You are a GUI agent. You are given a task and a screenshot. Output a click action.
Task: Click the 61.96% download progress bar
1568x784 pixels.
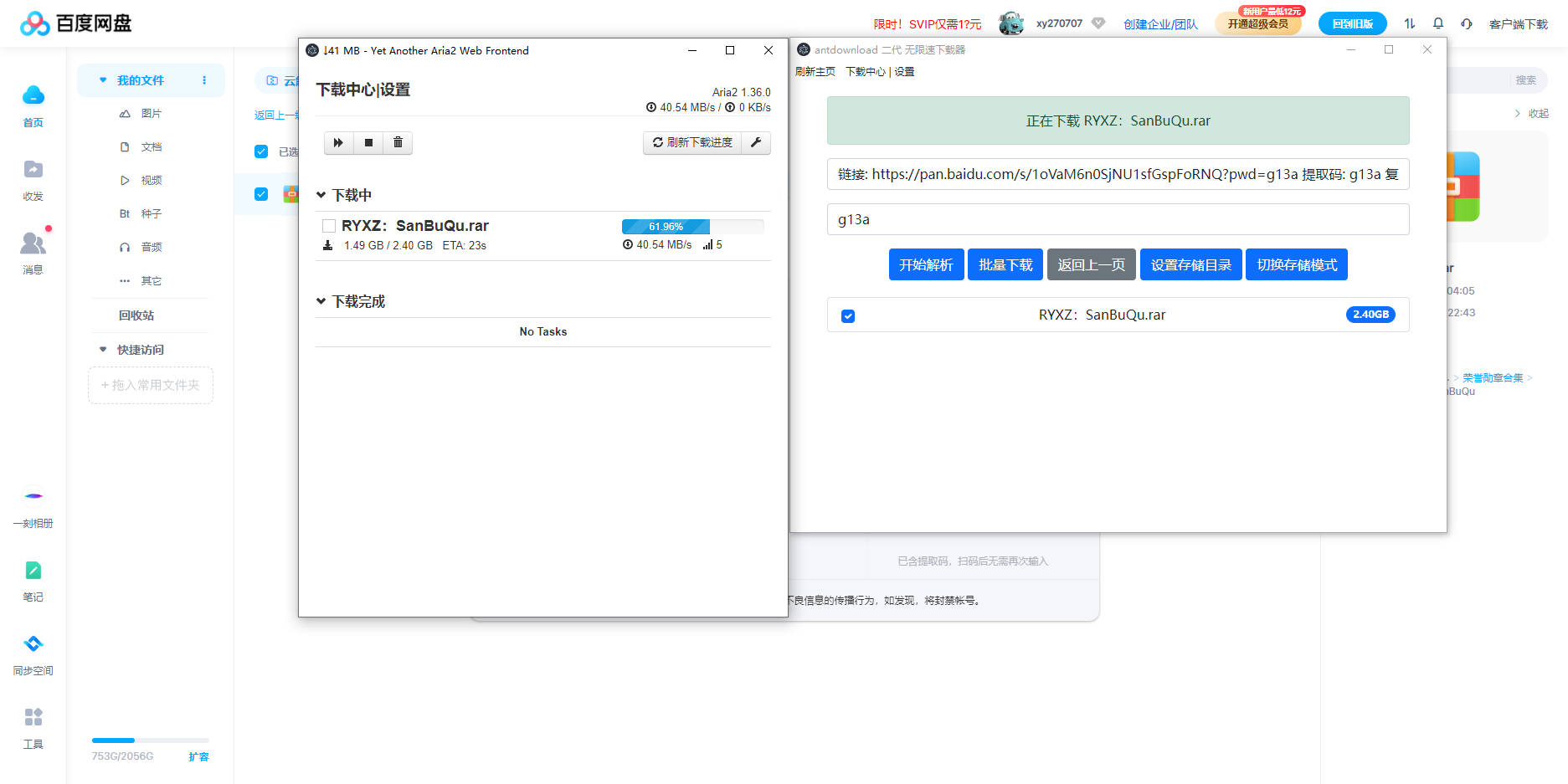pos(691,227)
